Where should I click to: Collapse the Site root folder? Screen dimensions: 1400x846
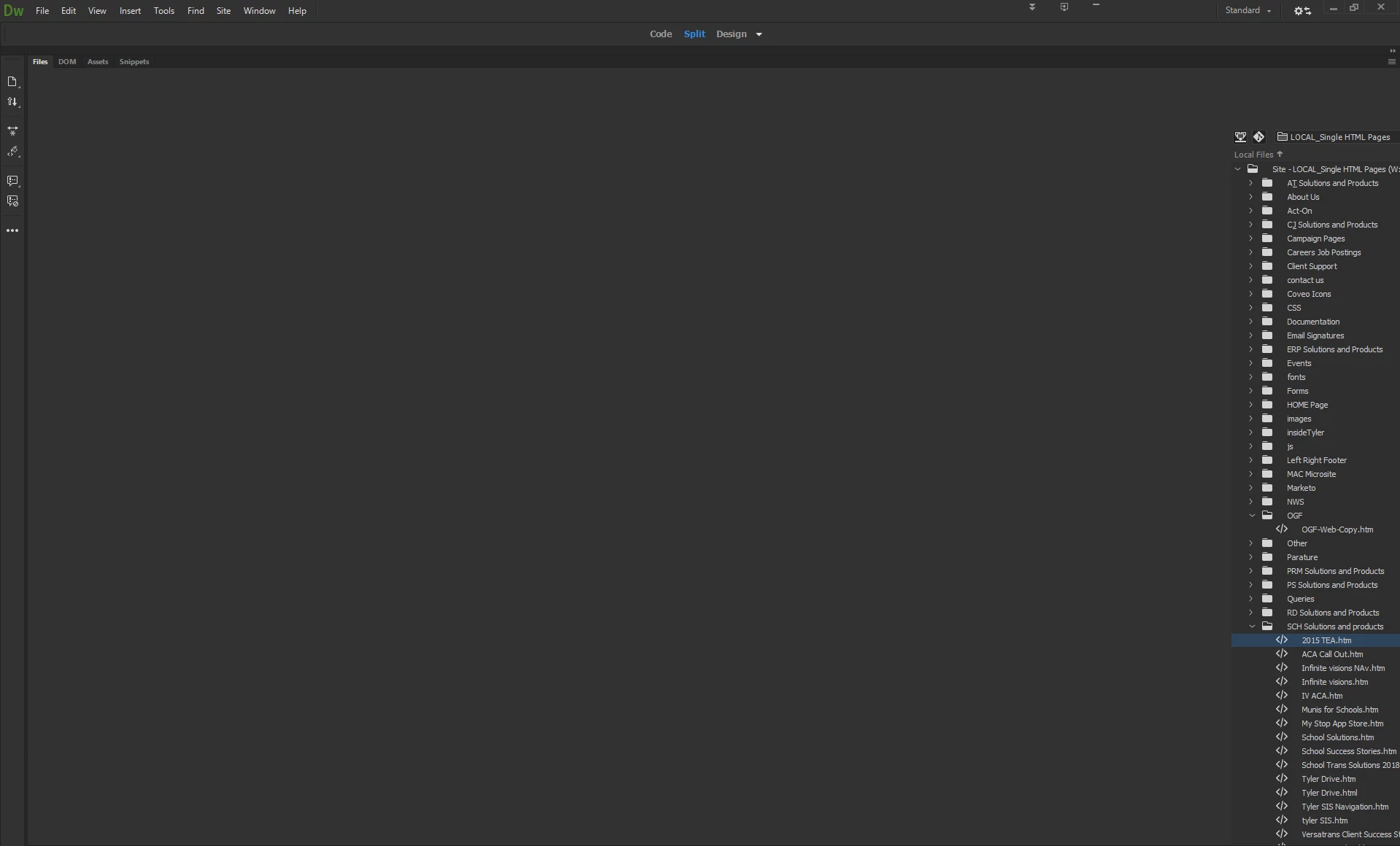1238,169
